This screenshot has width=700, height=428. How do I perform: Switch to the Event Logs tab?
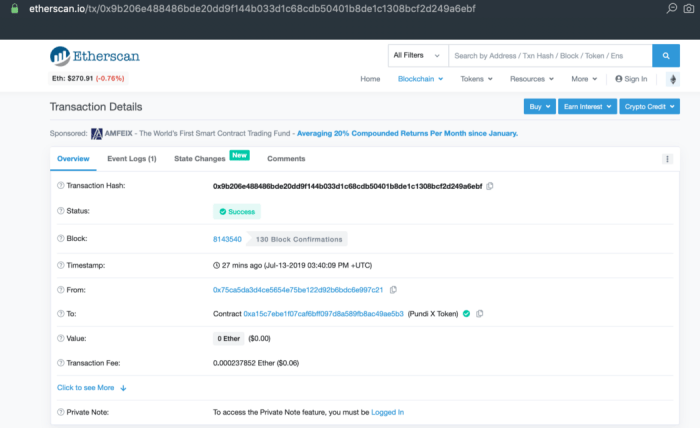pyautogui.click(x=131, y=159)
